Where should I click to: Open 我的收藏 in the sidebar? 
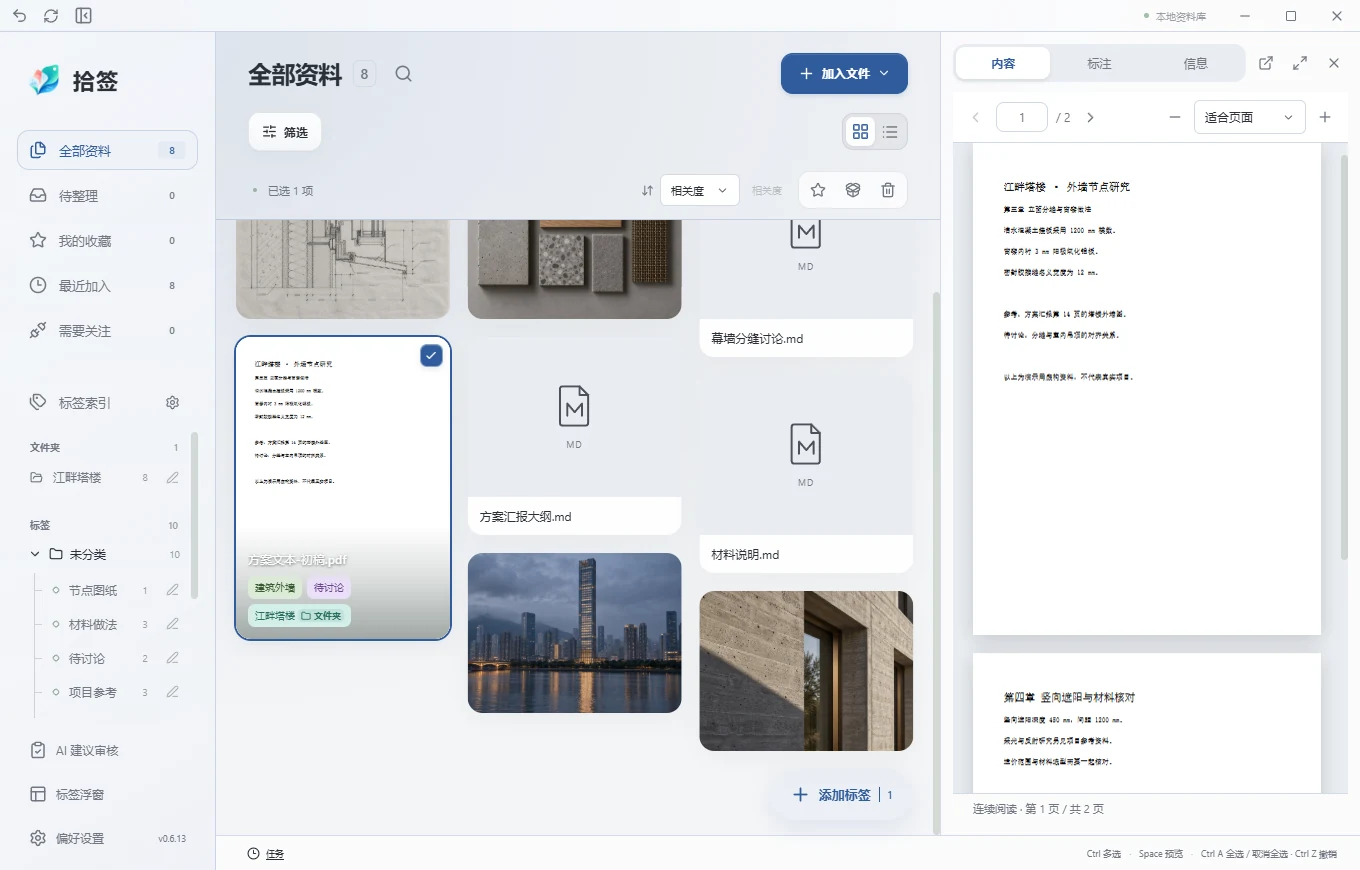107,241
